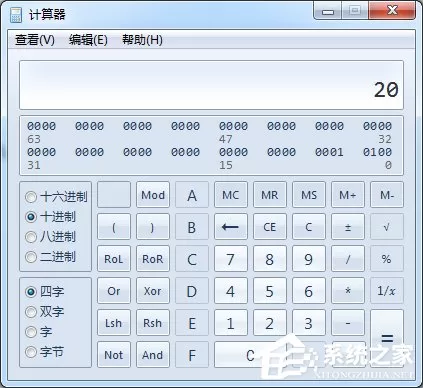
Task: Click the digit 9 key
Action: (309, 259)
